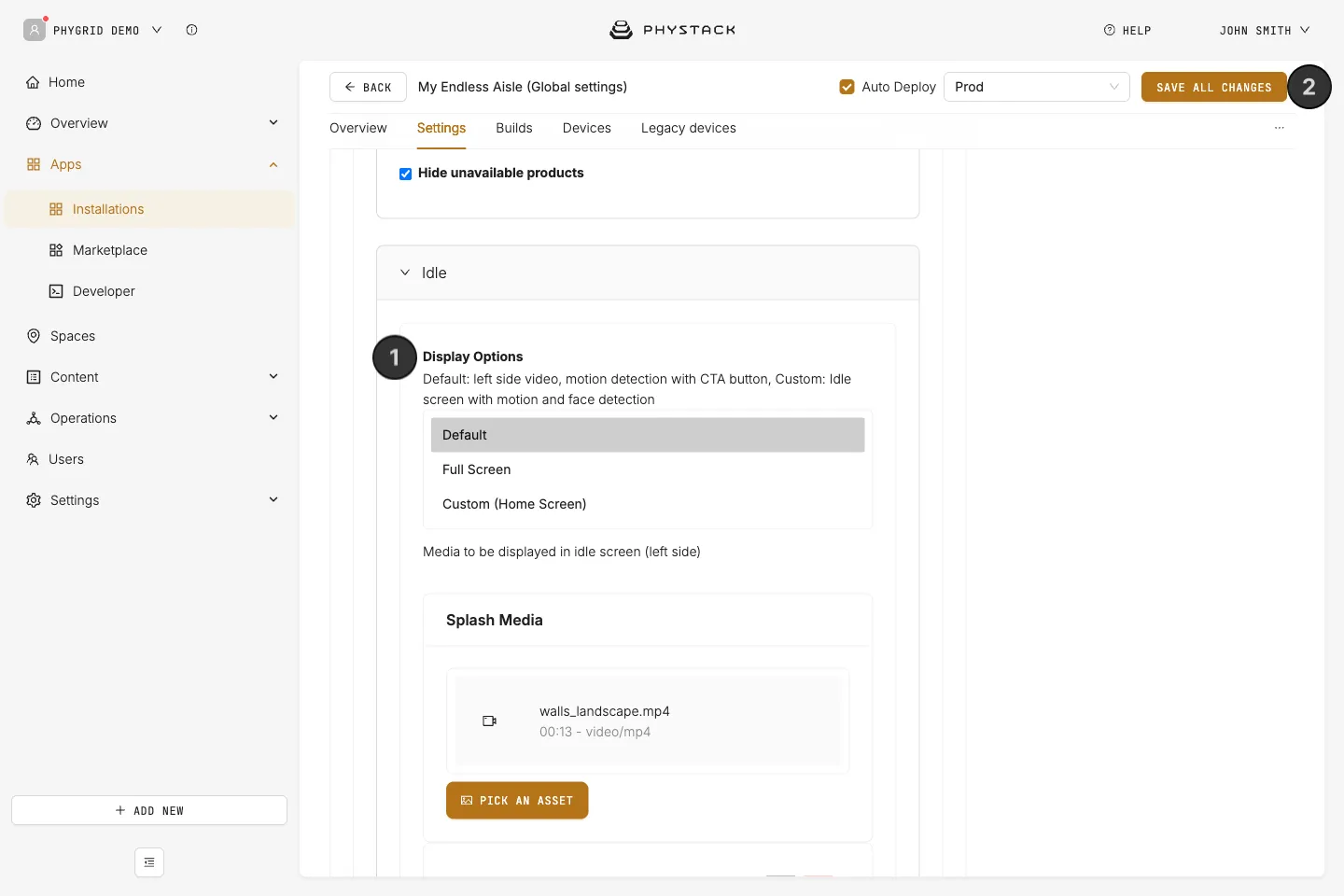Click the Home icon in sidebar
The width and height of the screenshot is (1344, 896).
pos(33,82)
